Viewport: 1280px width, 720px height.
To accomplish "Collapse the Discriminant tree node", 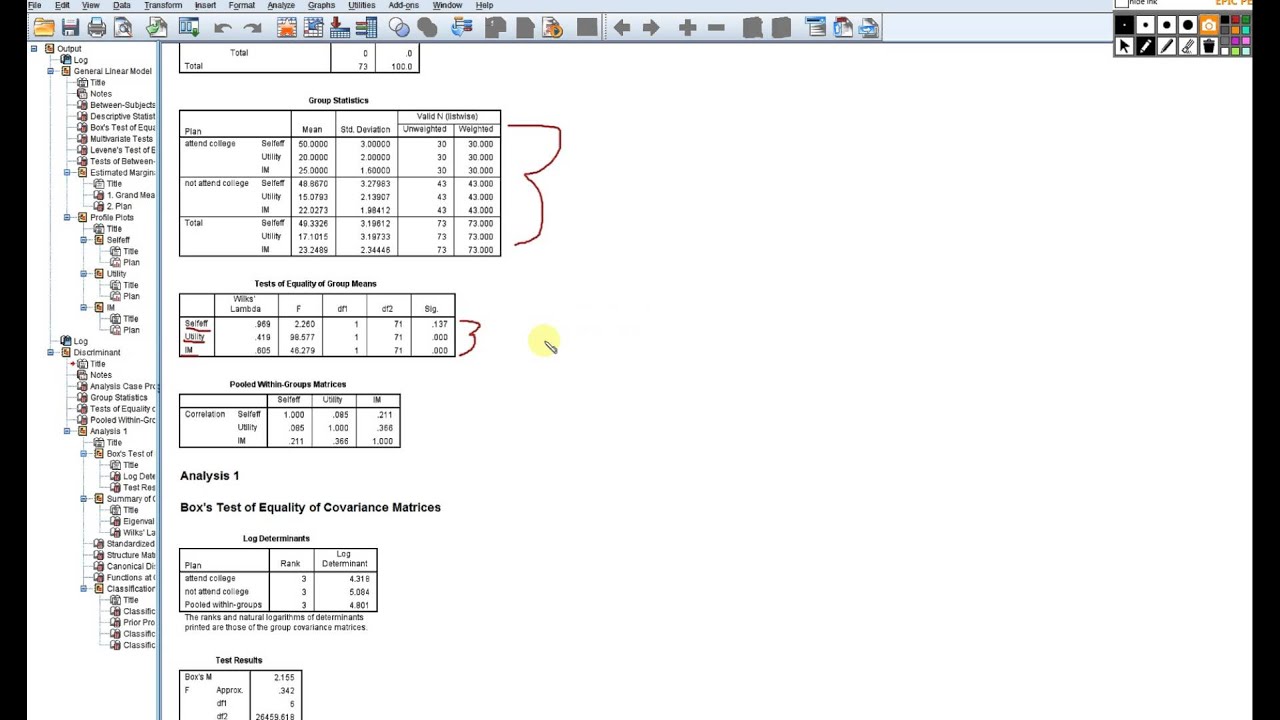I will click(x=50, y=352).
